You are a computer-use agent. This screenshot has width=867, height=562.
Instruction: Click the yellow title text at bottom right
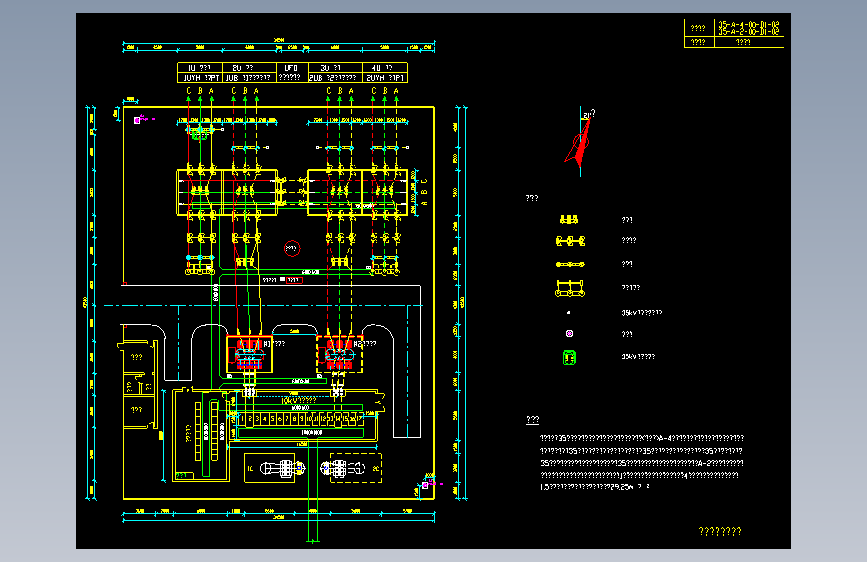click(720, 532)
